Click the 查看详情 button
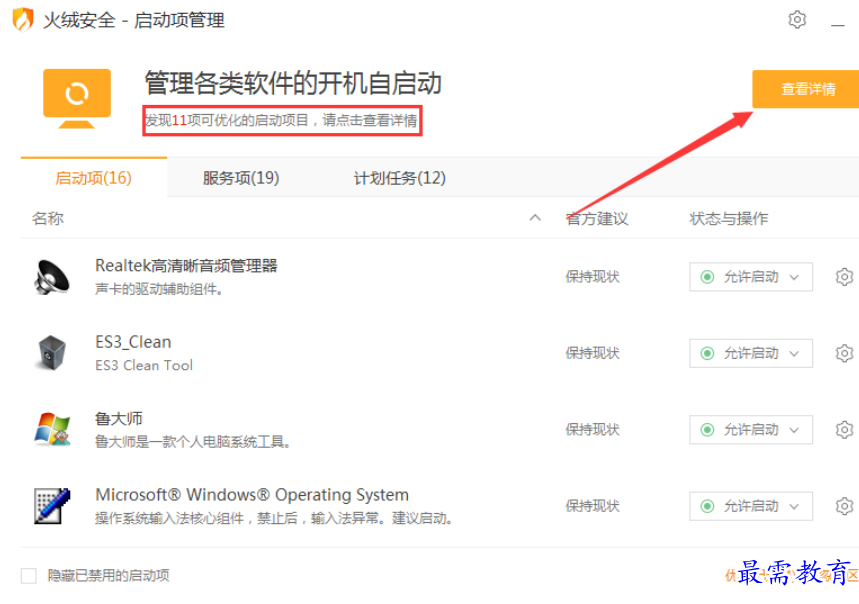The height and width of the screenshot is (604, 859). [x=805, y=89]
